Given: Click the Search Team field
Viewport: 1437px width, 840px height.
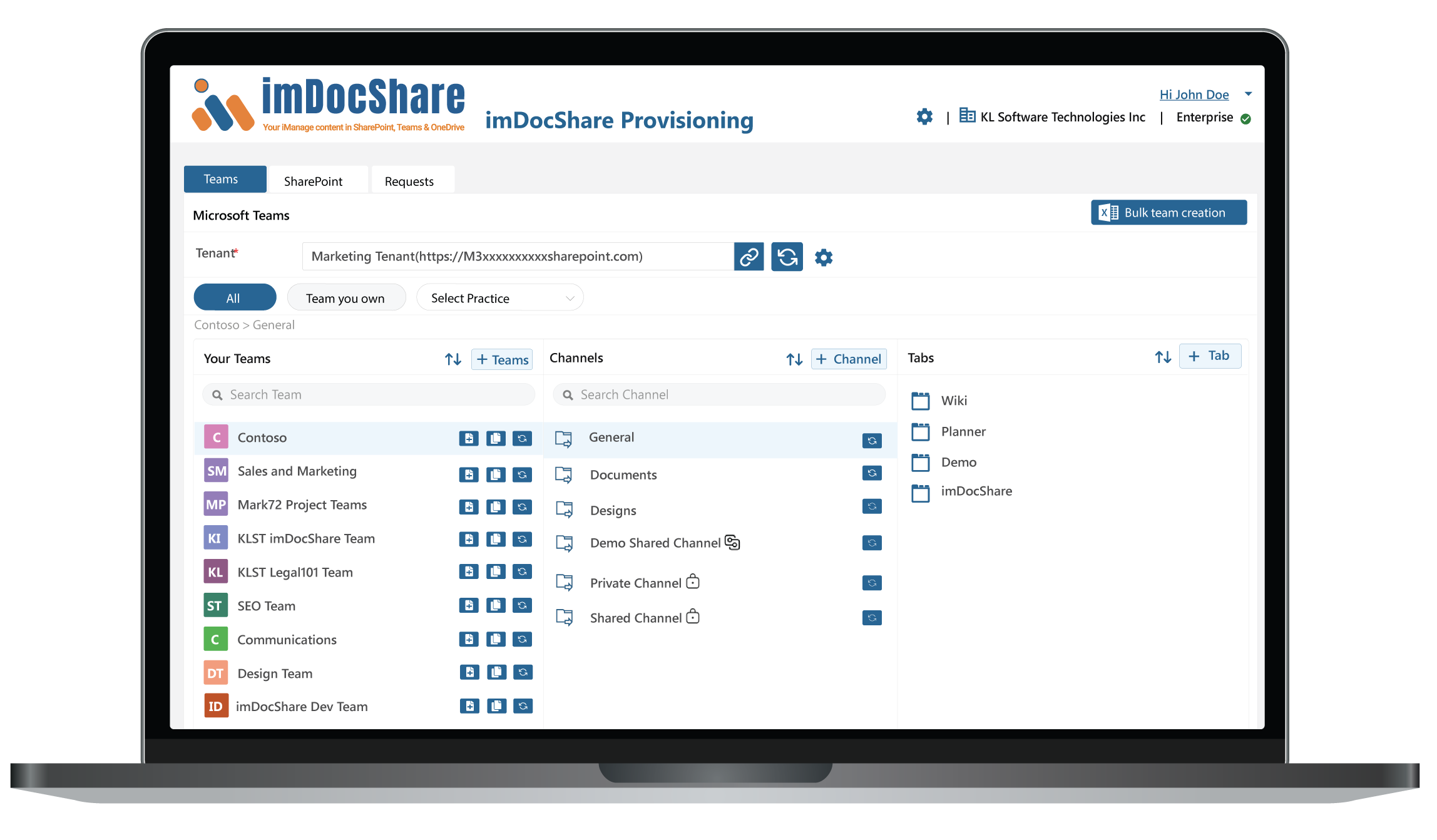Looking at the screenshot, I should pyautogui.click(x=369, y=394).
